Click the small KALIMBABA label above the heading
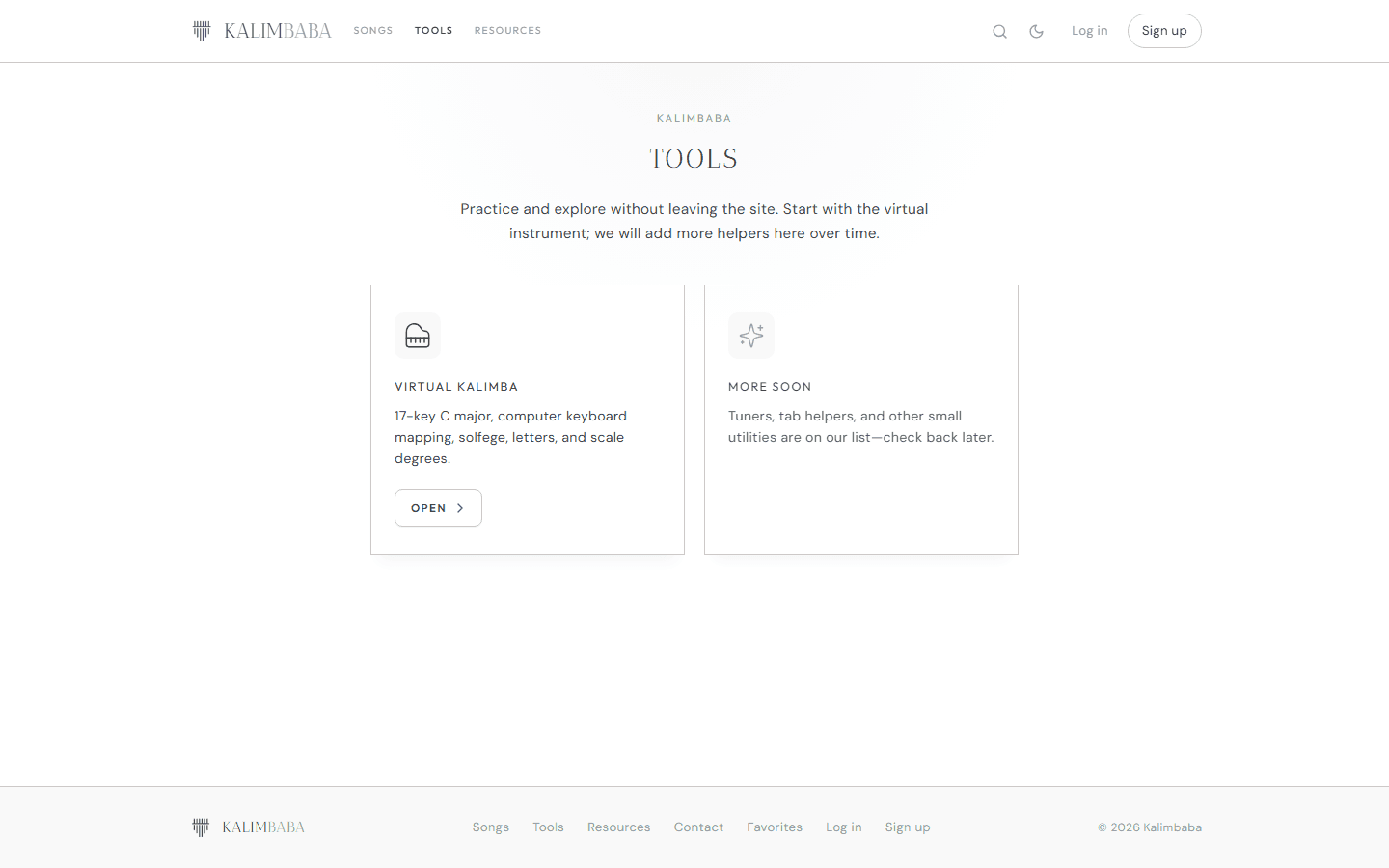This screenshot has width=1389, height=868. [694, 118]
